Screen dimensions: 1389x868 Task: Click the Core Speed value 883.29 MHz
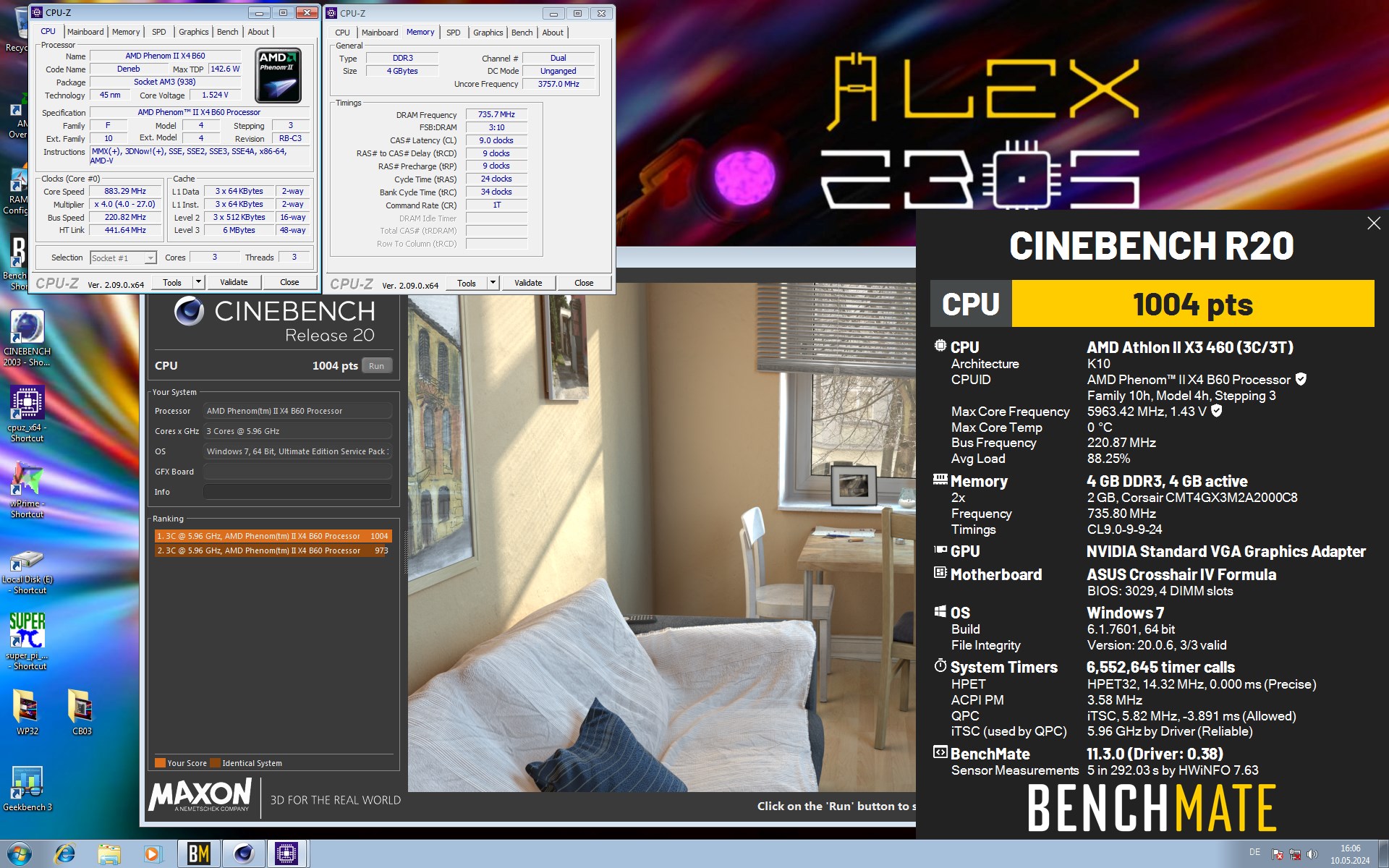click(125, 192)
